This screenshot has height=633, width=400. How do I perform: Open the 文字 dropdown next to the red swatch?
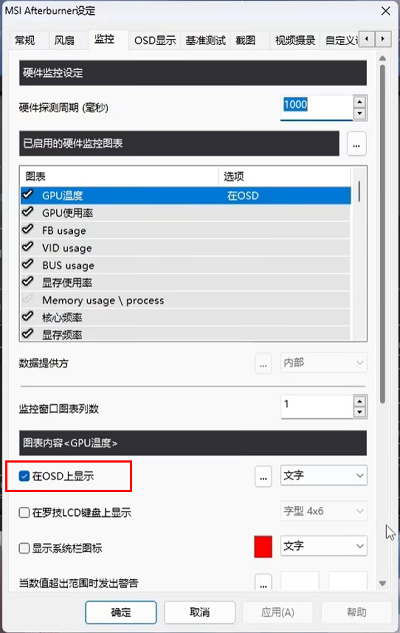click(x=324, y=546)
